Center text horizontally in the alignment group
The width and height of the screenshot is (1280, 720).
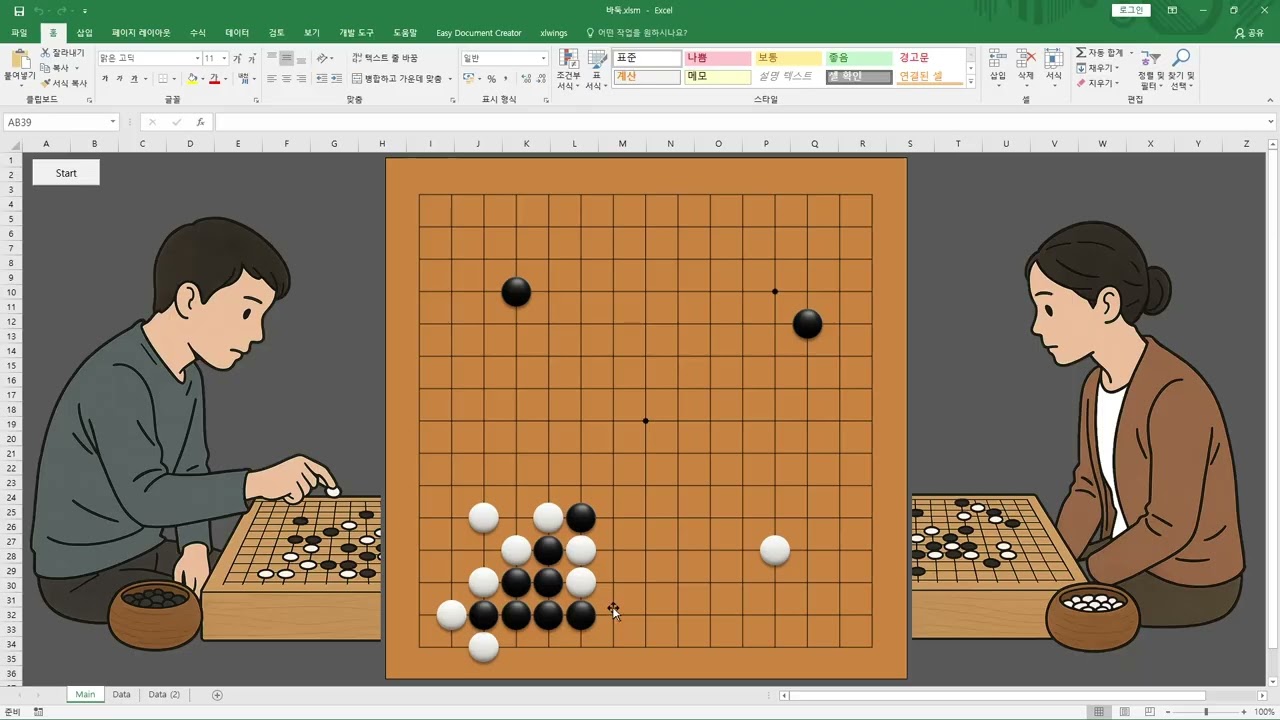286,79
